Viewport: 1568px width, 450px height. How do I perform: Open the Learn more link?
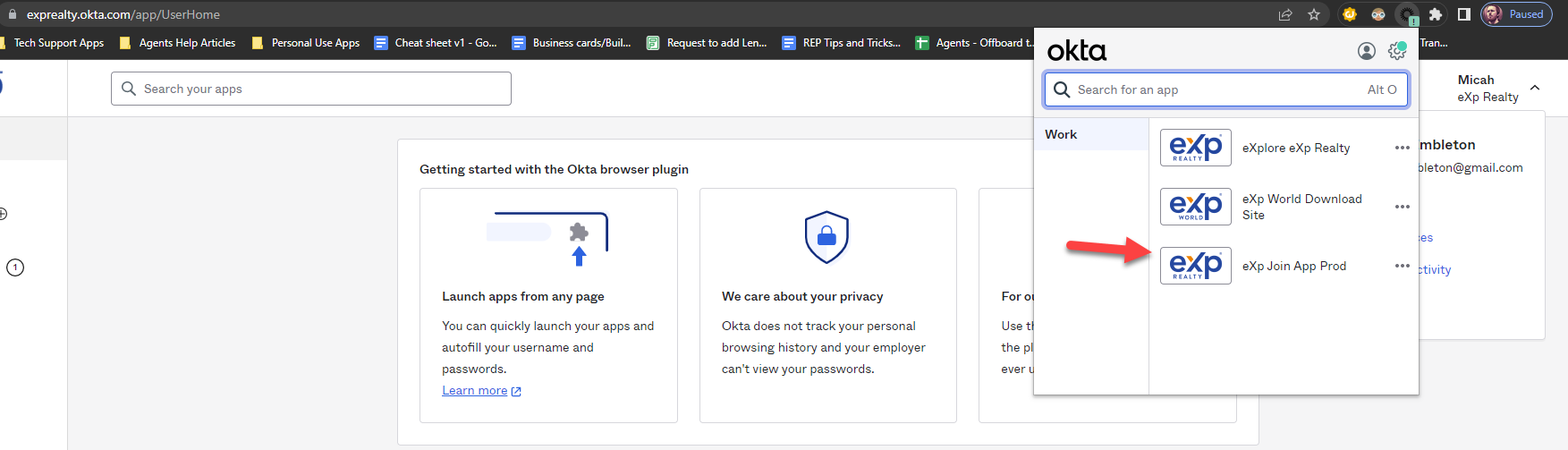tap(475, 391)
